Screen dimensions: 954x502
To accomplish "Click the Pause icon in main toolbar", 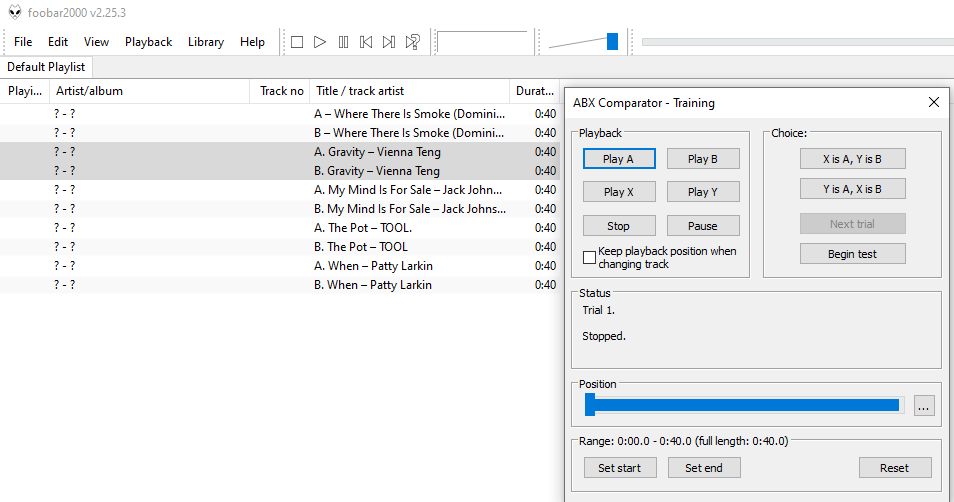I will coord(343,42).
